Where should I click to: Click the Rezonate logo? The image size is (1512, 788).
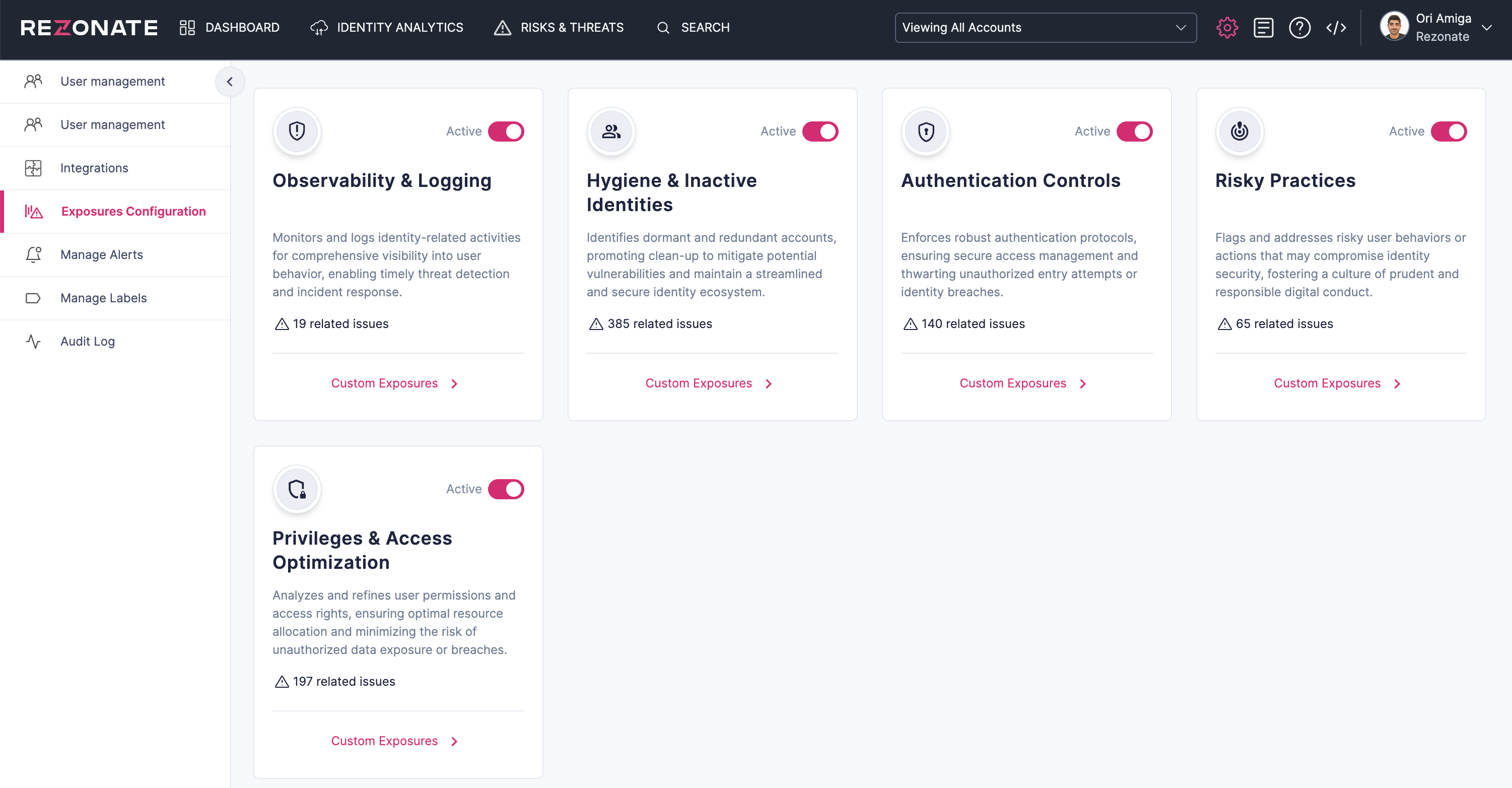(89, 28)
